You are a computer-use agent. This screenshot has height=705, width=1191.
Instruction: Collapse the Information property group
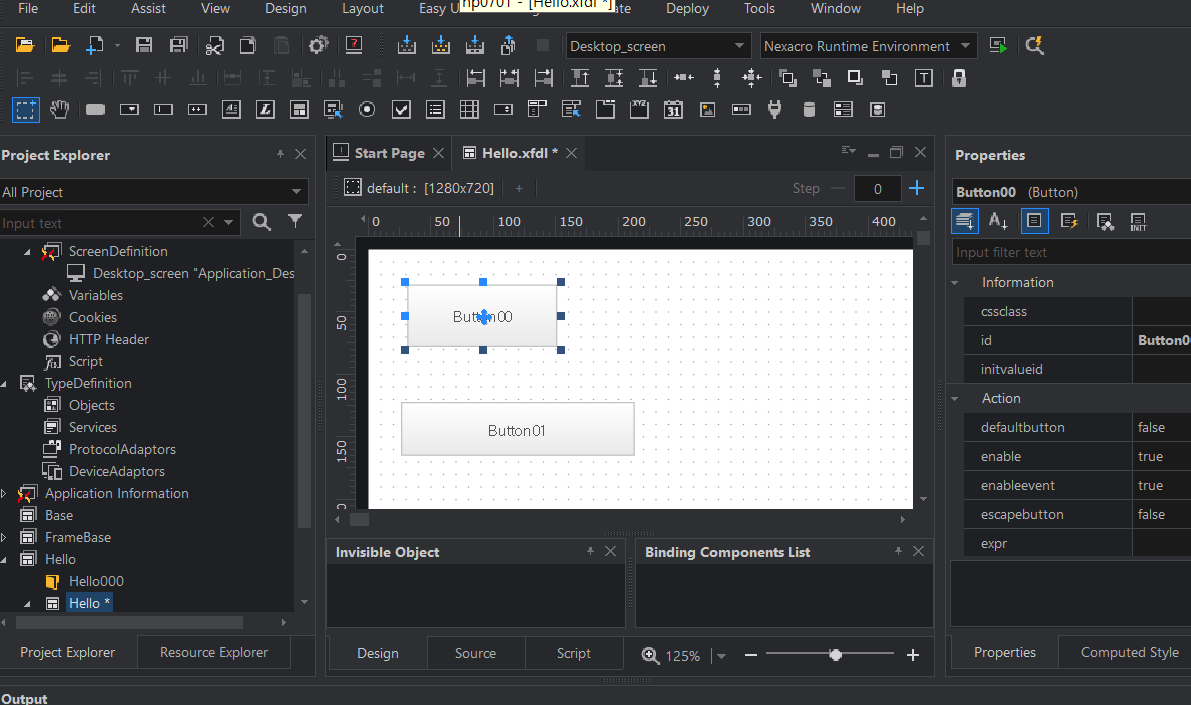[x=955, y=283]
